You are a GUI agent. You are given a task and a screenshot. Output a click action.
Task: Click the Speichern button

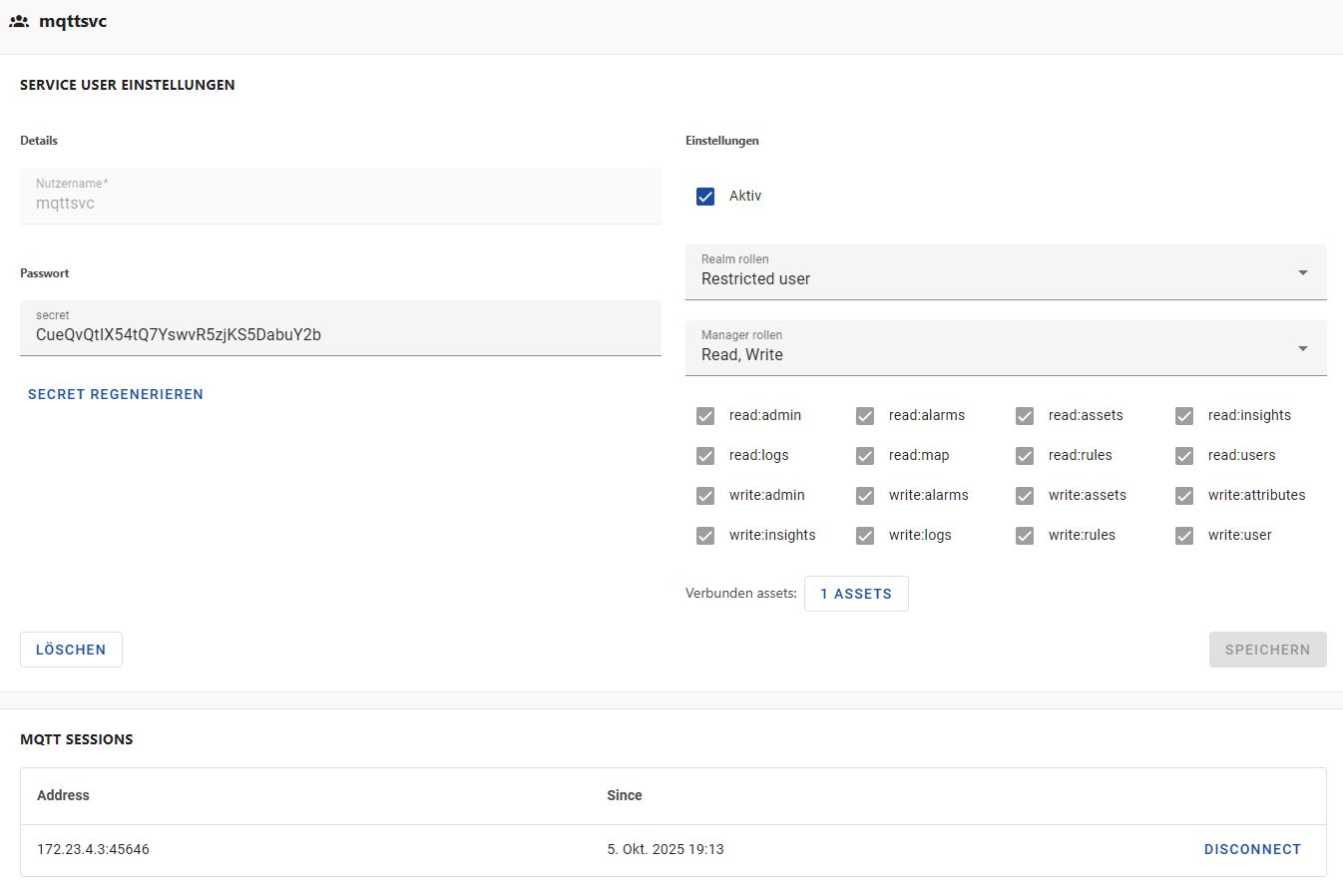(x=1267, y=650)
